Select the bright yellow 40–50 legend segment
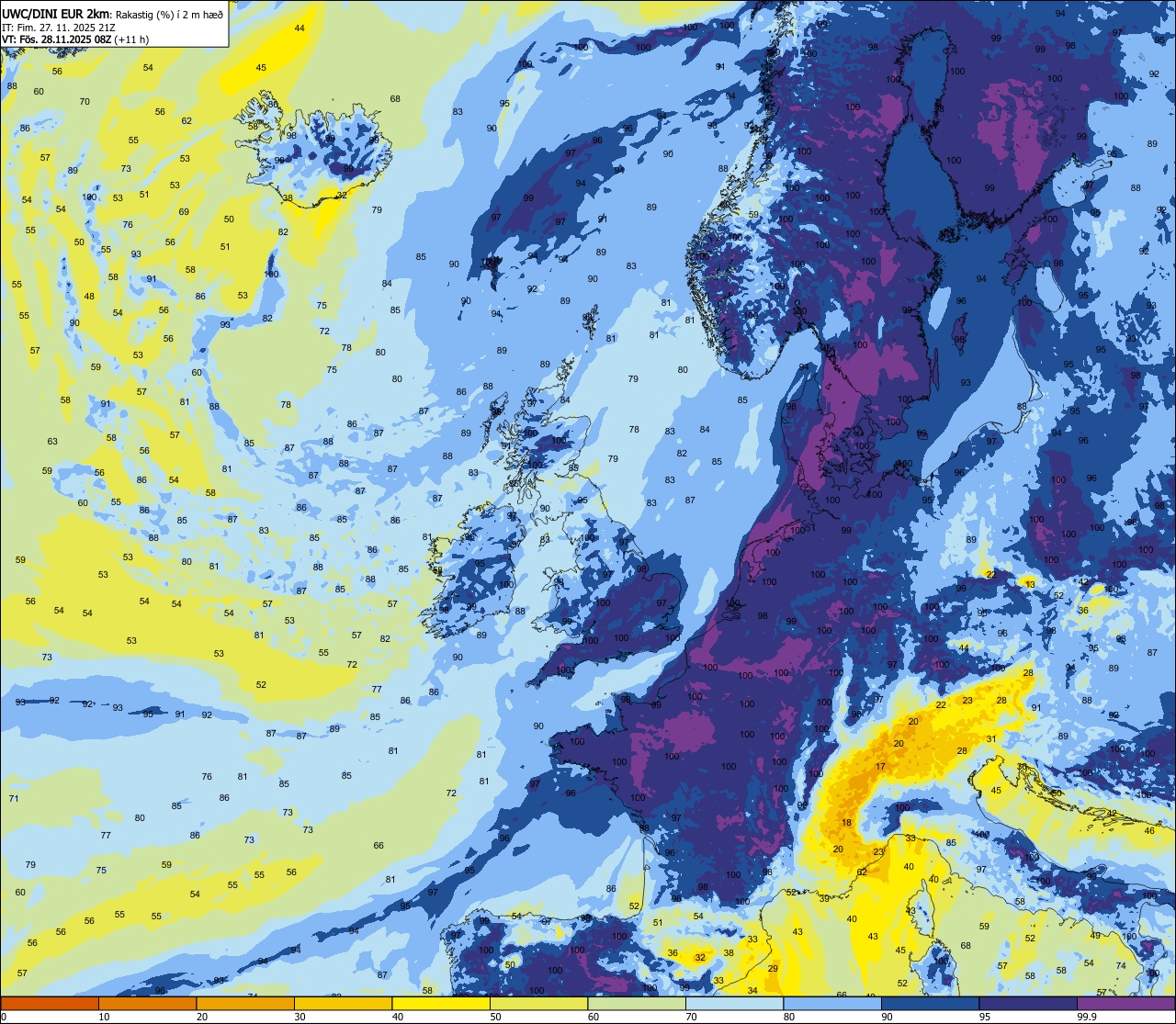This screenshot has width=1176, height=1024. [x=441, y=1003]
